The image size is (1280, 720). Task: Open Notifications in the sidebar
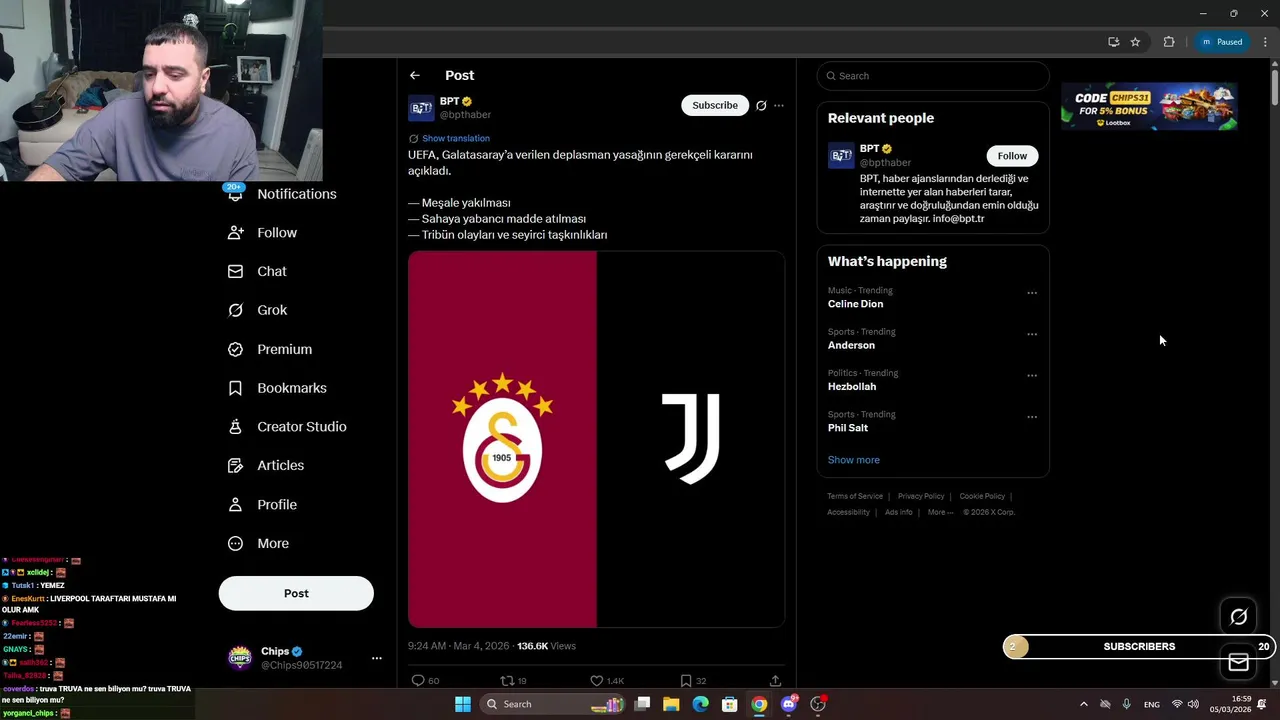[x=282, y=194]
